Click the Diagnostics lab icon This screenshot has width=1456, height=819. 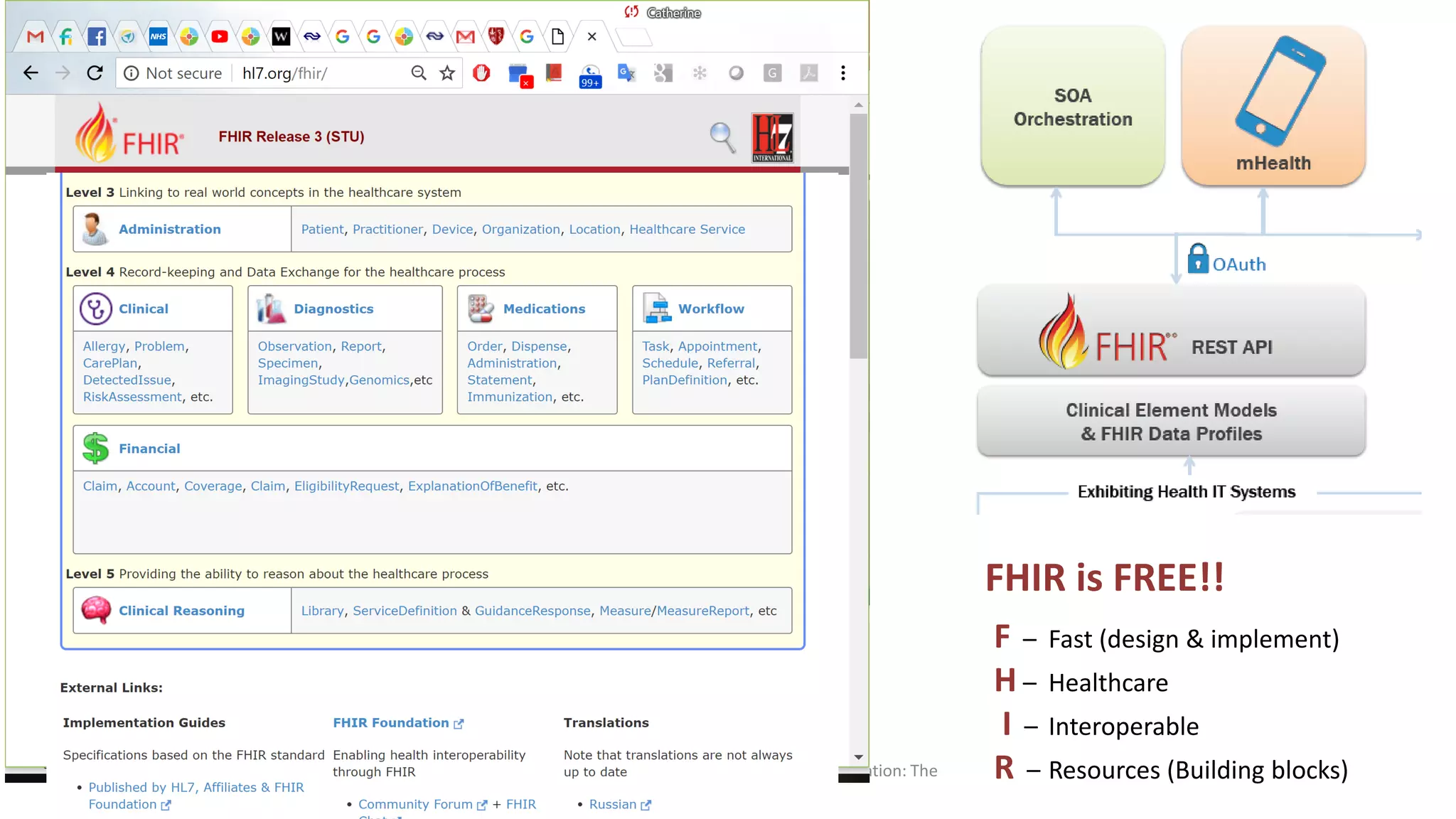[271, 309]
